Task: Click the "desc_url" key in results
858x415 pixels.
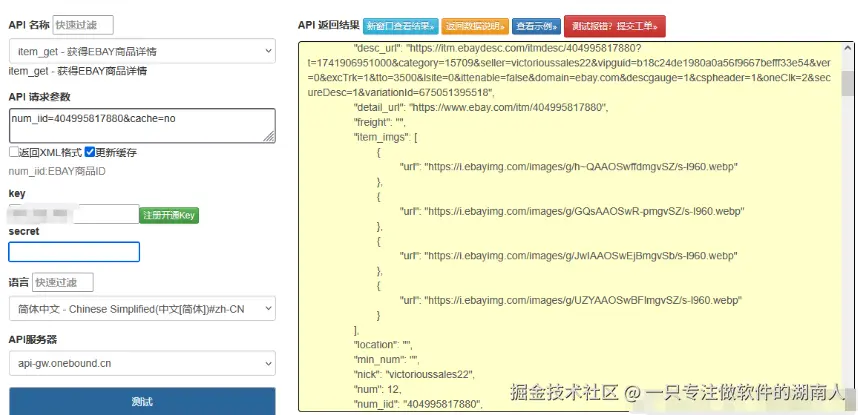Action: coord(378,48)
